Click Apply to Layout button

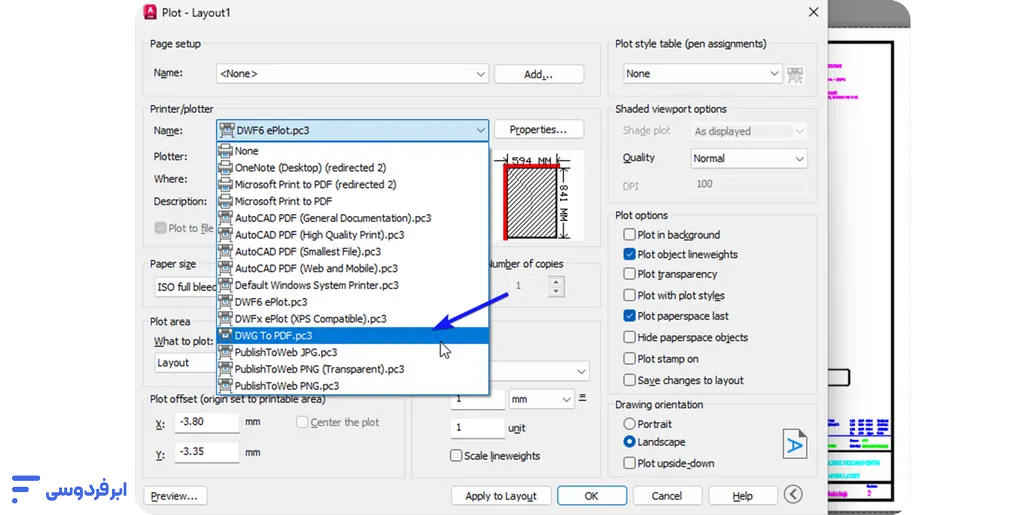[501, 496]
